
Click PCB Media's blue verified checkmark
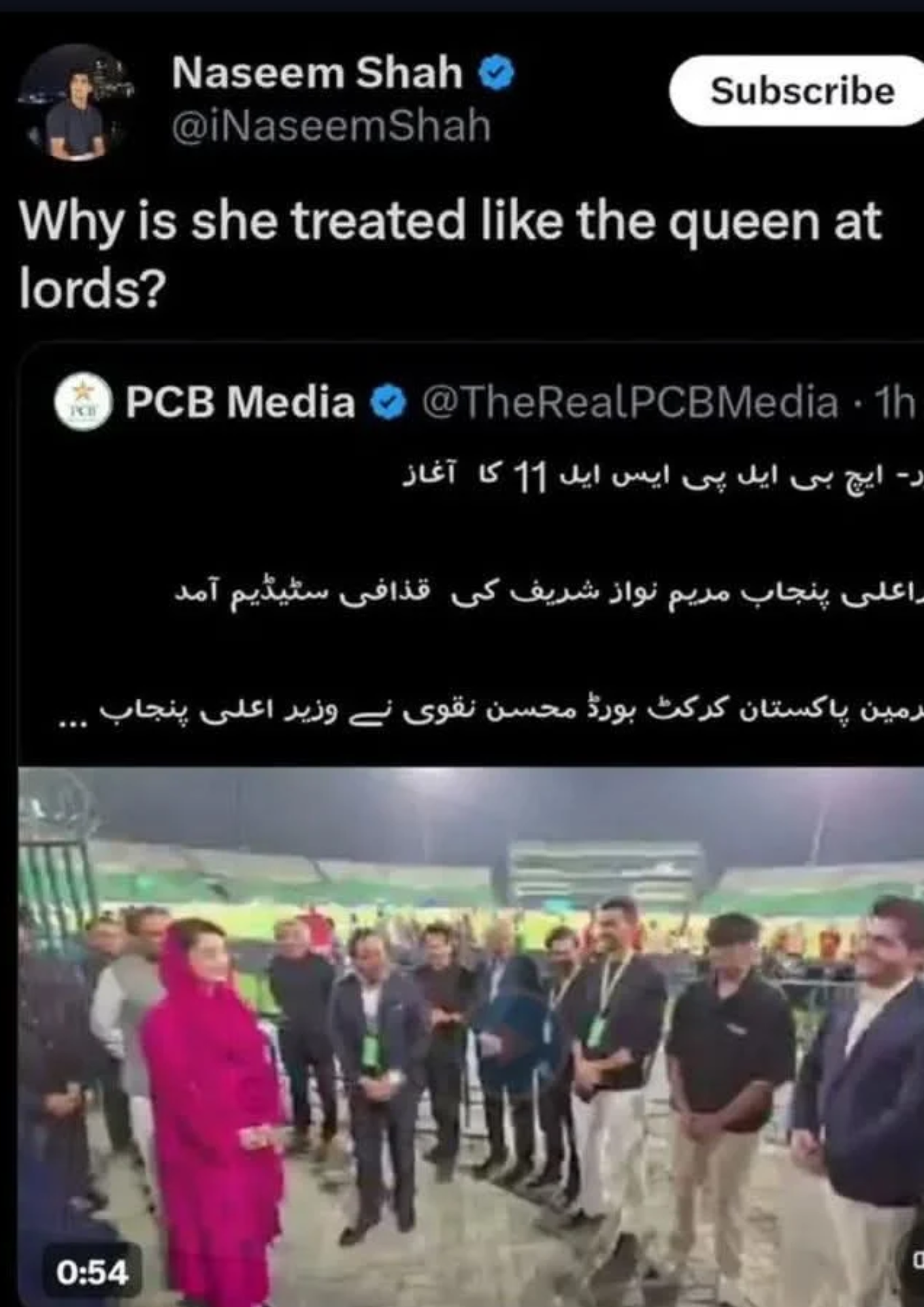389,403
